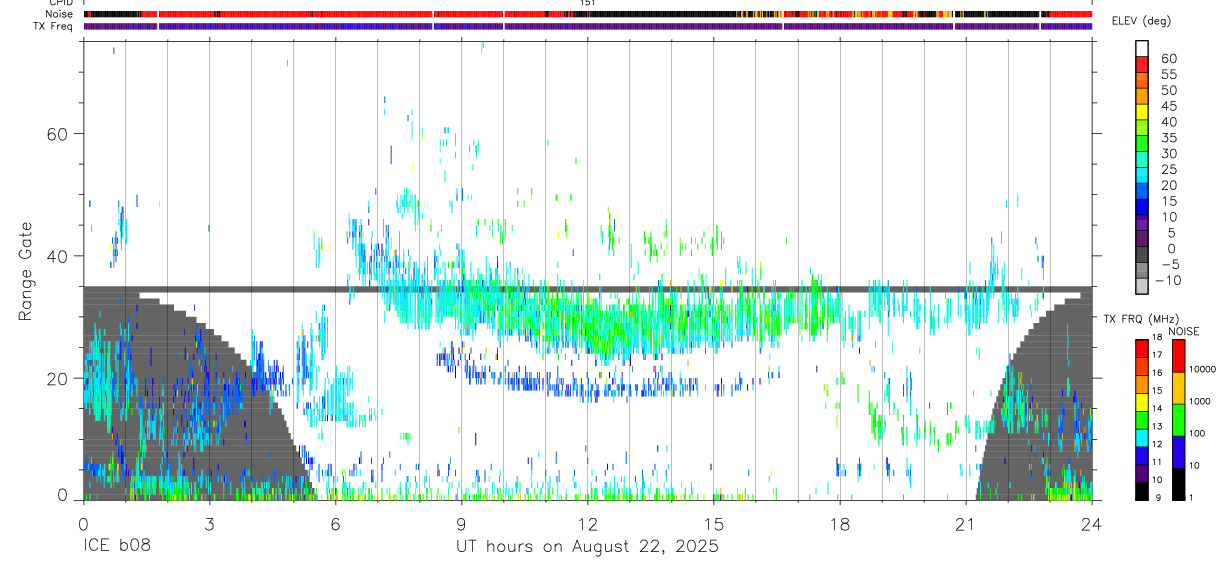
Task: Select the blue segment of the NOISE colorbar
Action: click(x=1178, y=452)
